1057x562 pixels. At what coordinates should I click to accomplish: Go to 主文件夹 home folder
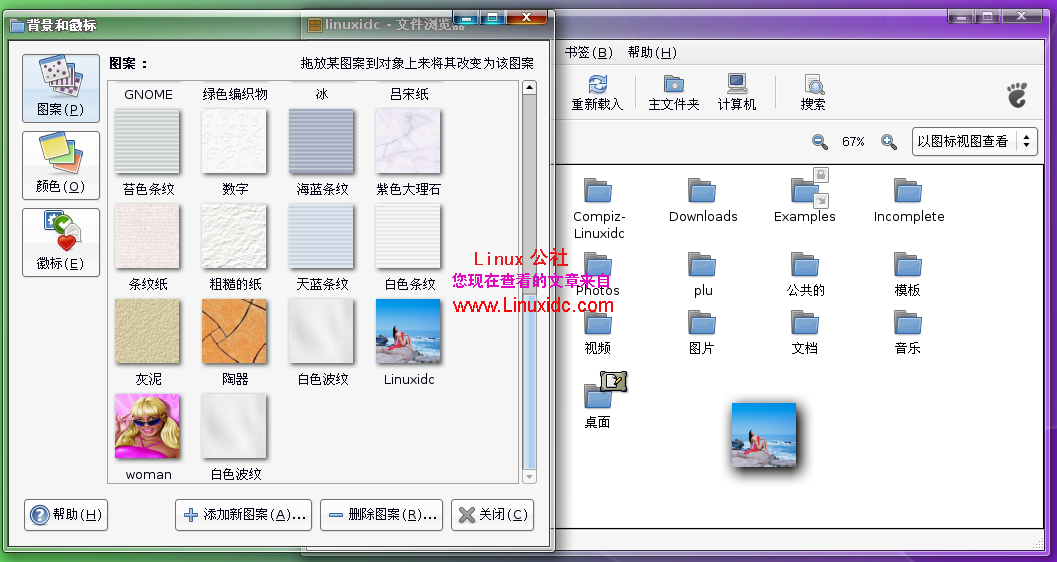673,92
